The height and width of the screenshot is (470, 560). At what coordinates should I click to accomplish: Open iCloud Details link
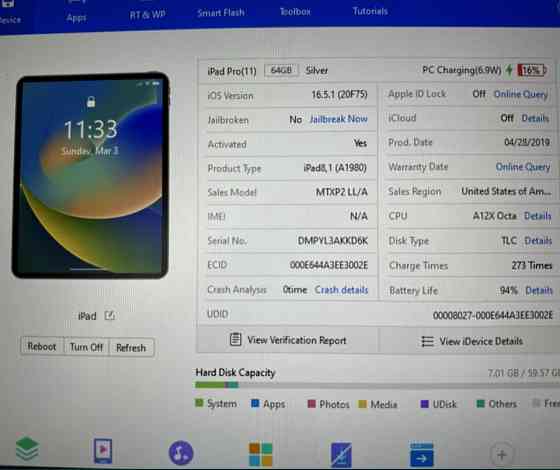coord(535,118)
